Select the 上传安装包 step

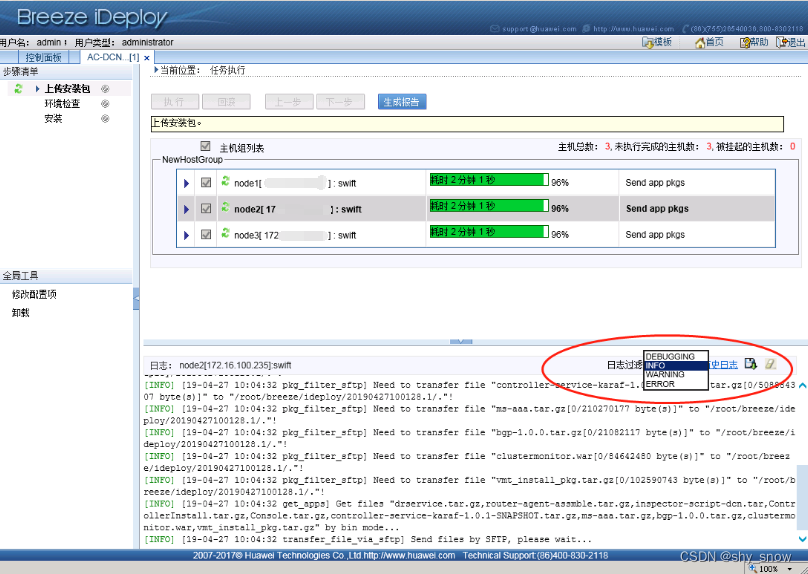click(x=68, y=89)
